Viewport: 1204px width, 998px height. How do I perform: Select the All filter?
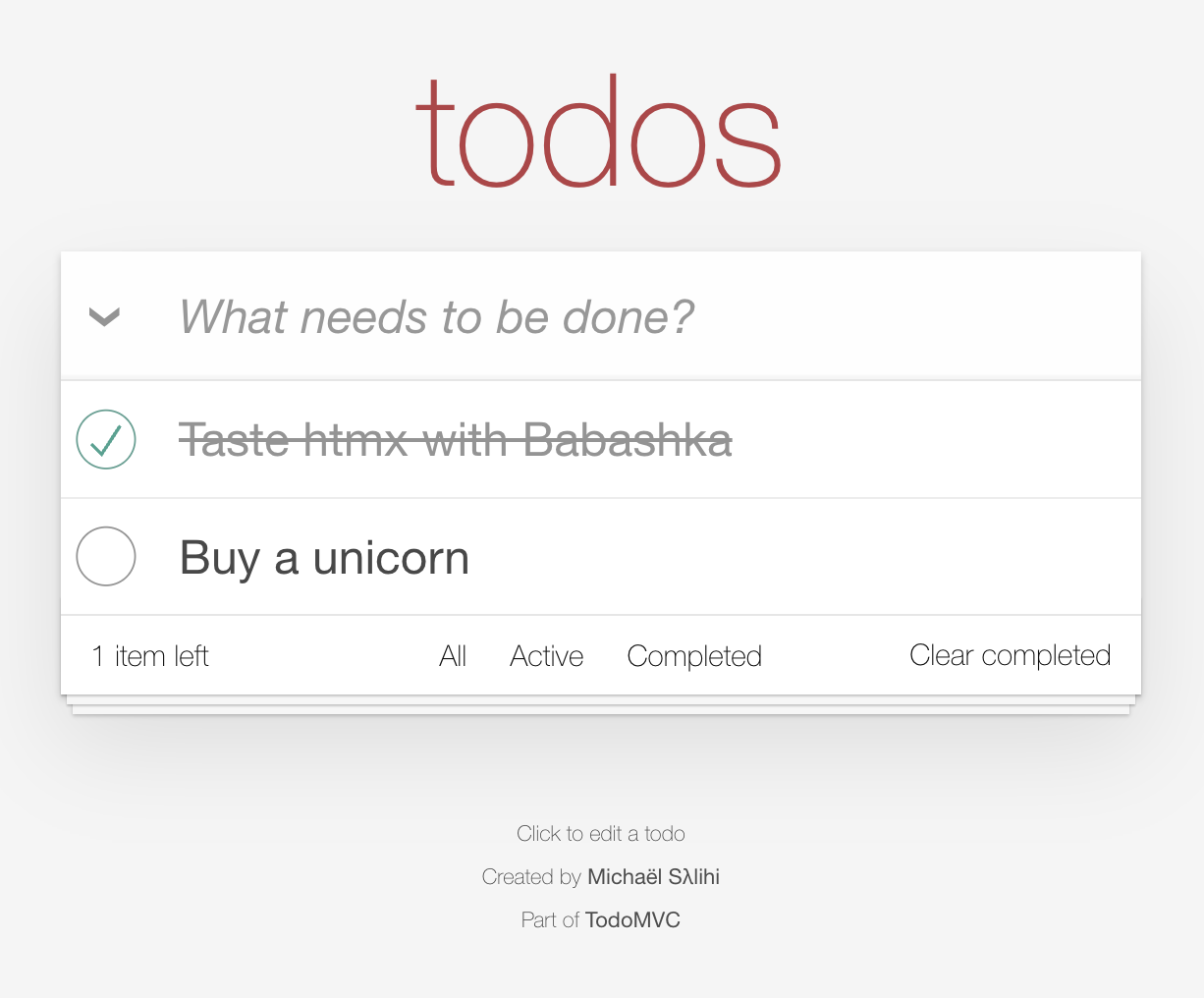point(453,656)
